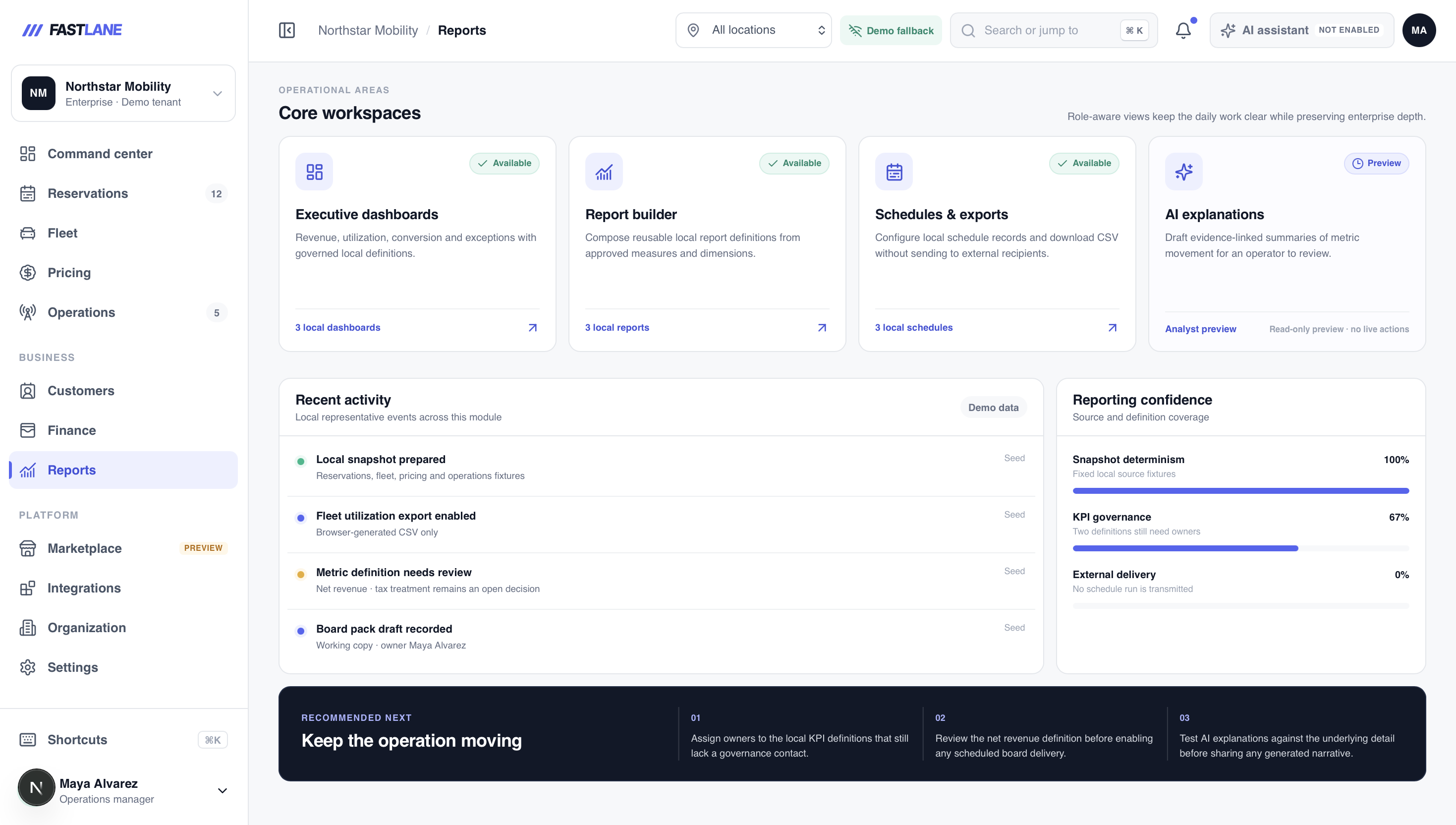Image resolution: width=1456 pixels, height=825 pixels.
Task: Click the Finance card icon
Action: tap(28, 430)
